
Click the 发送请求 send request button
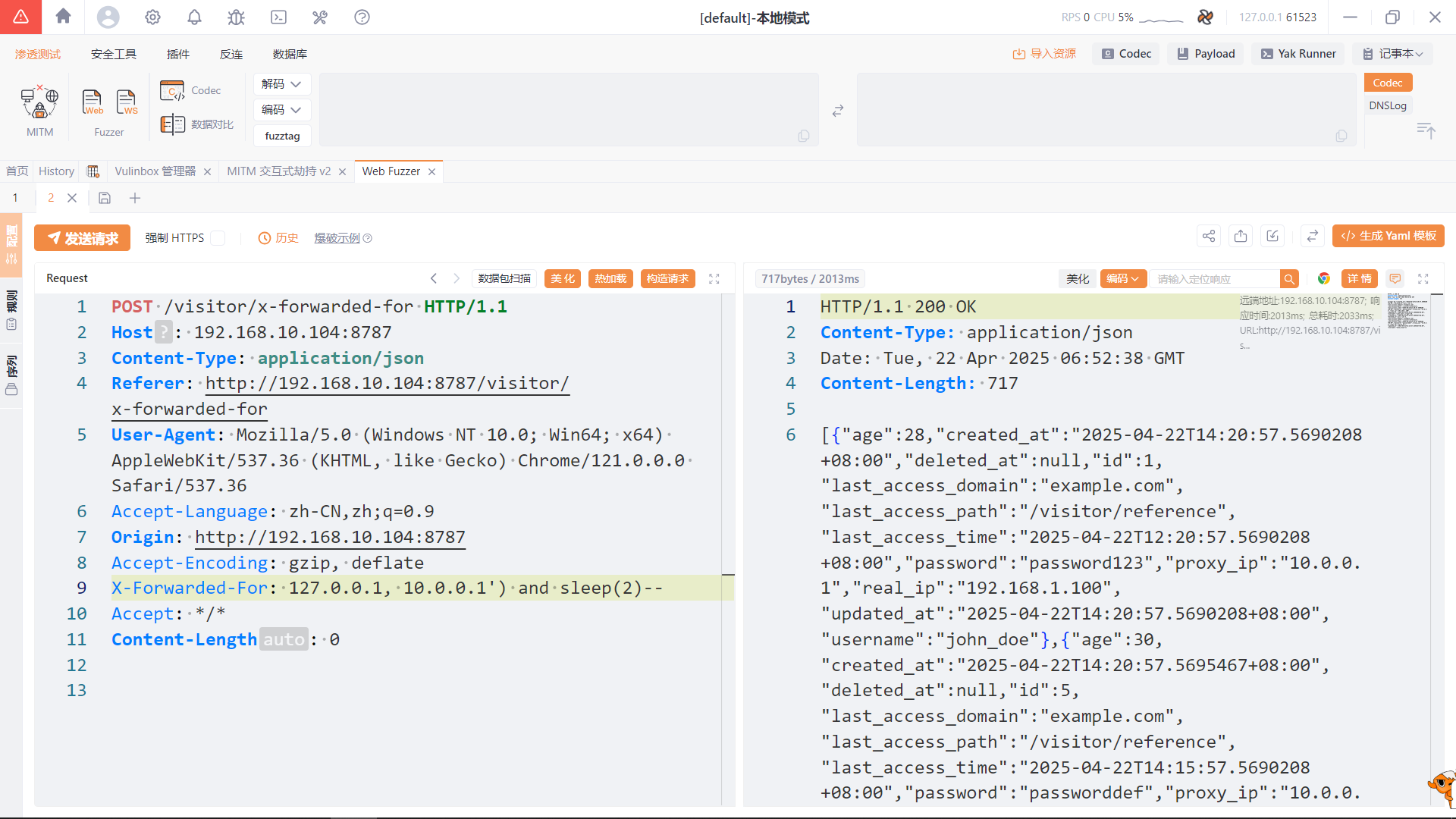[82, 238]
